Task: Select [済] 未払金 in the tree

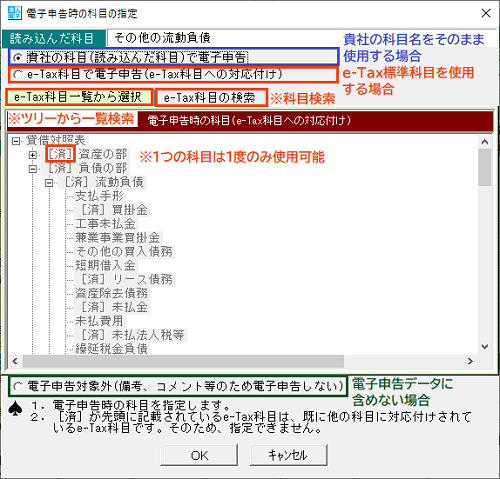Action: pyautogui.click(x=113, y=307)
